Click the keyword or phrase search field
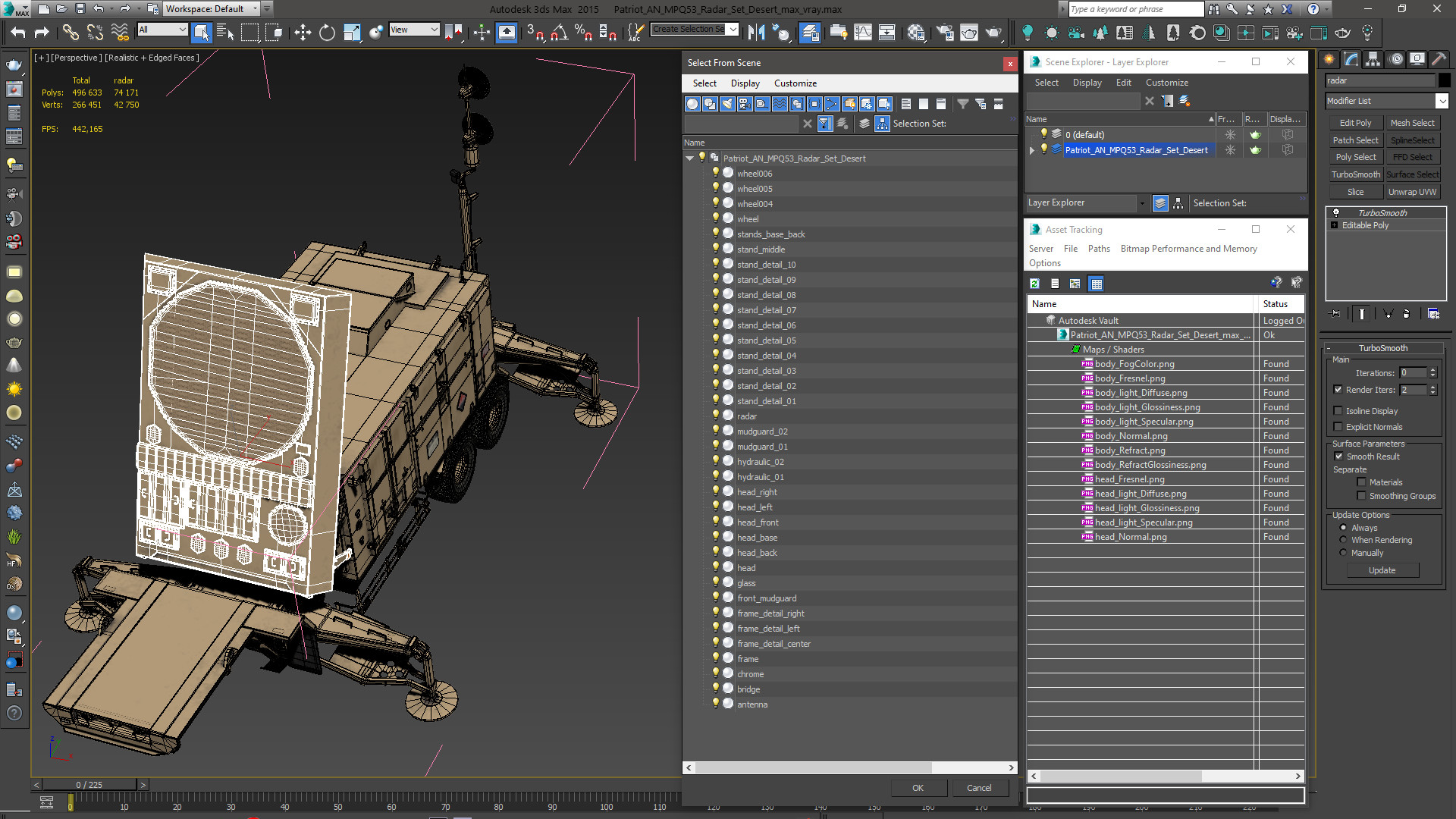1456x819 pixels. (x=1135, y=9)
